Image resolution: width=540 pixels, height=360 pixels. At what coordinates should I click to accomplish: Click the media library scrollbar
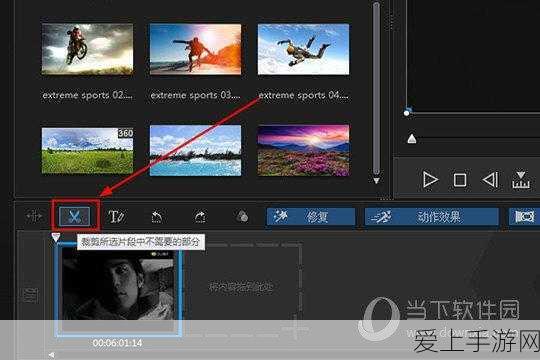click(x=376, y=88)
